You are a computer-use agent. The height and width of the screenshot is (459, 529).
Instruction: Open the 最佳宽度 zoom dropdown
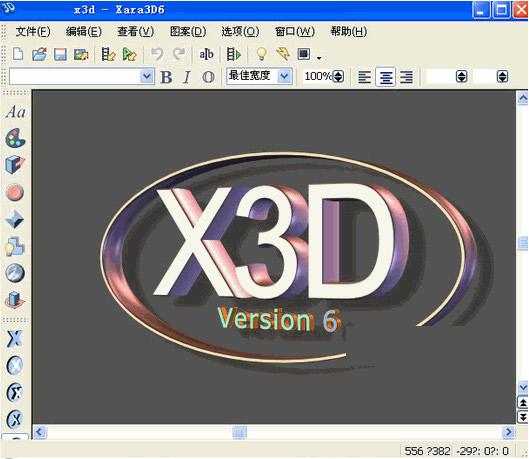[x=284, y=76]
